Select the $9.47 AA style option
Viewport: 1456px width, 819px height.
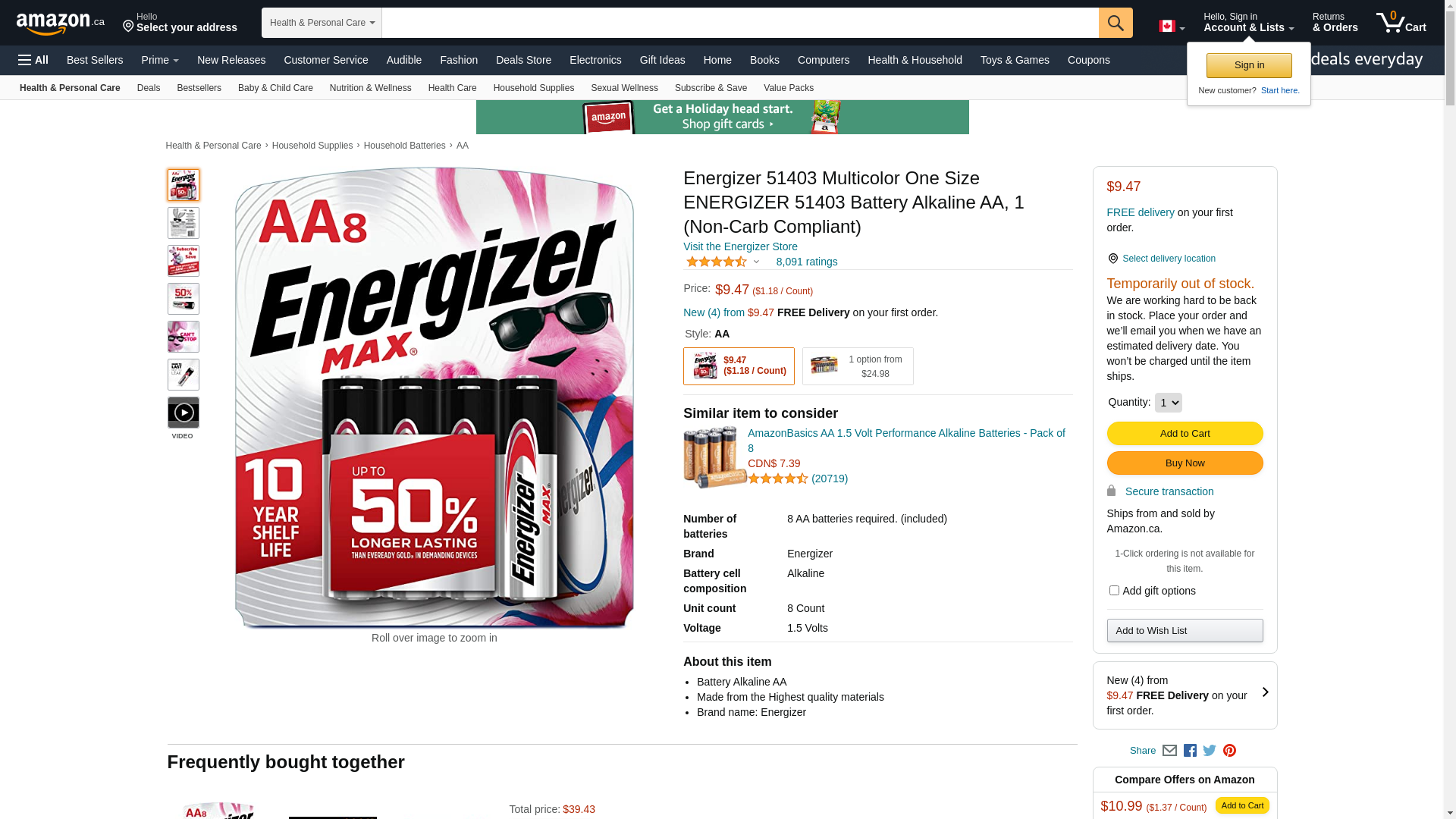[x=739, y=366]
